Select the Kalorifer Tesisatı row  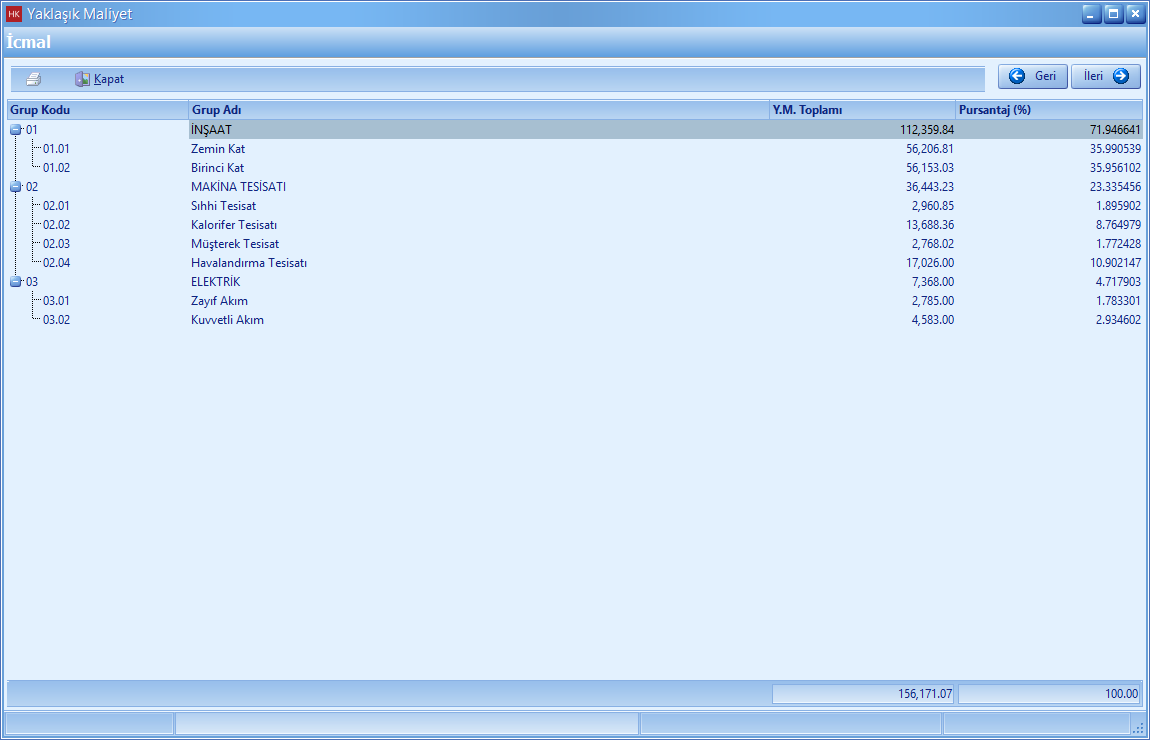[234, 225]
